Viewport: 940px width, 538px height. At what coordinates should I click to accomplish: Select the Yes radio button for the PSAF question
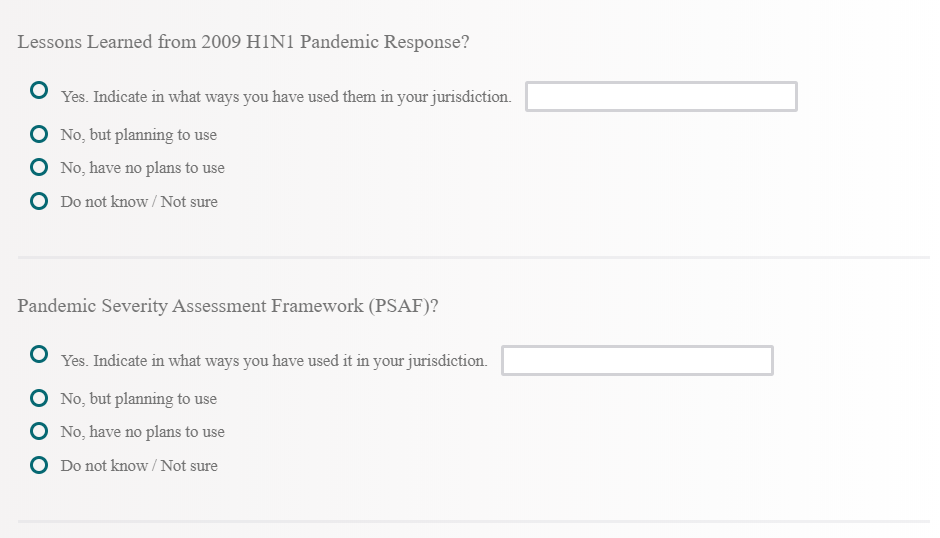(x=39, y=354)
